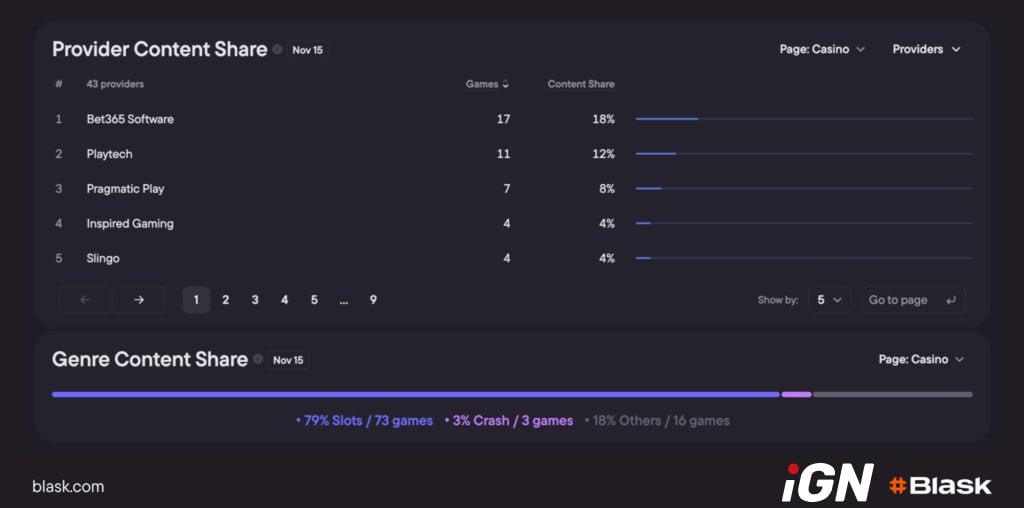The width and height of the screenshot is (1024, 508).
Task: Select page 1 in pagination
Action: [196, 300]
